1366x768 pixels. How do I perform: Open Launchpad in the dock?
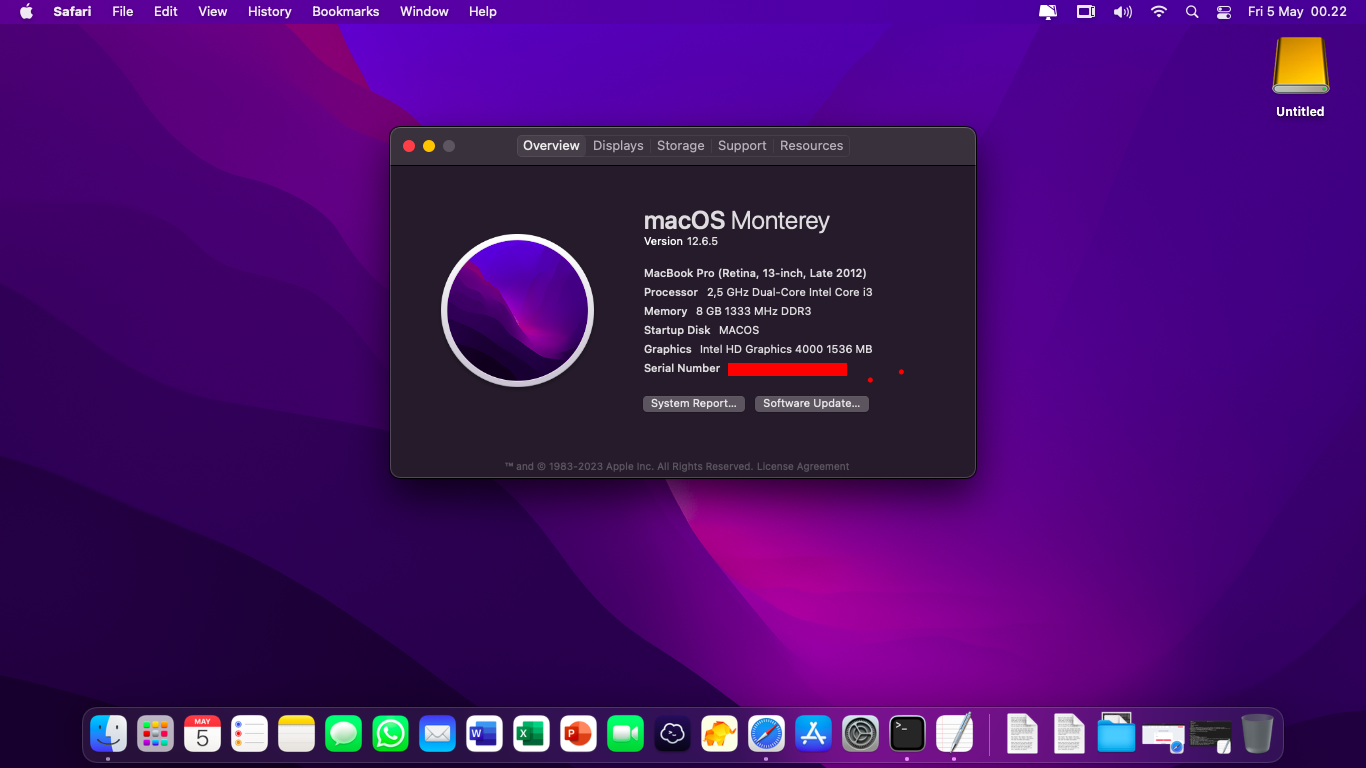155,734
